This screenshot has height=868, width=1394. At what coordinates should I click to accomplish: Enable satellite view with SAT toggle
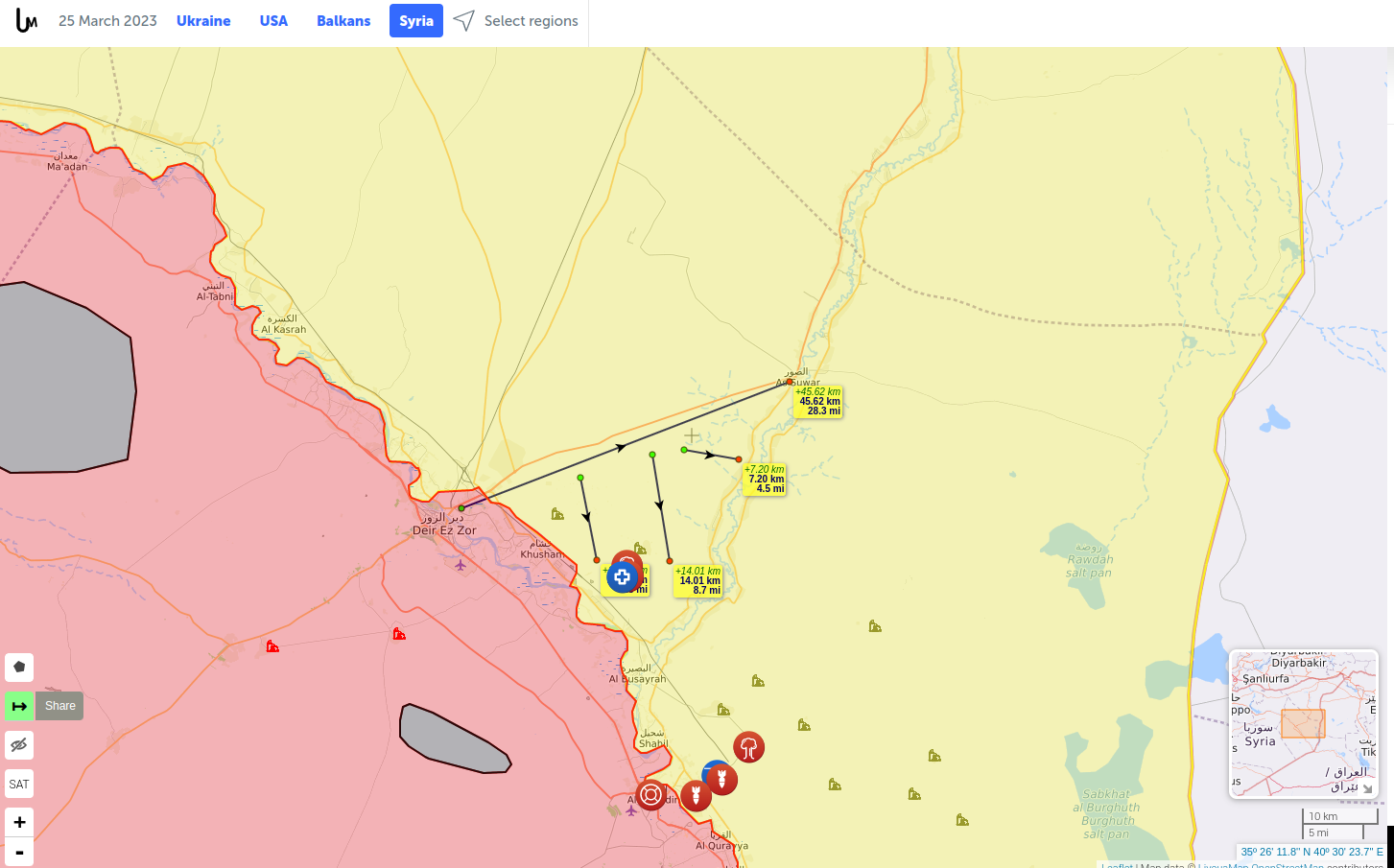(18, 784)
